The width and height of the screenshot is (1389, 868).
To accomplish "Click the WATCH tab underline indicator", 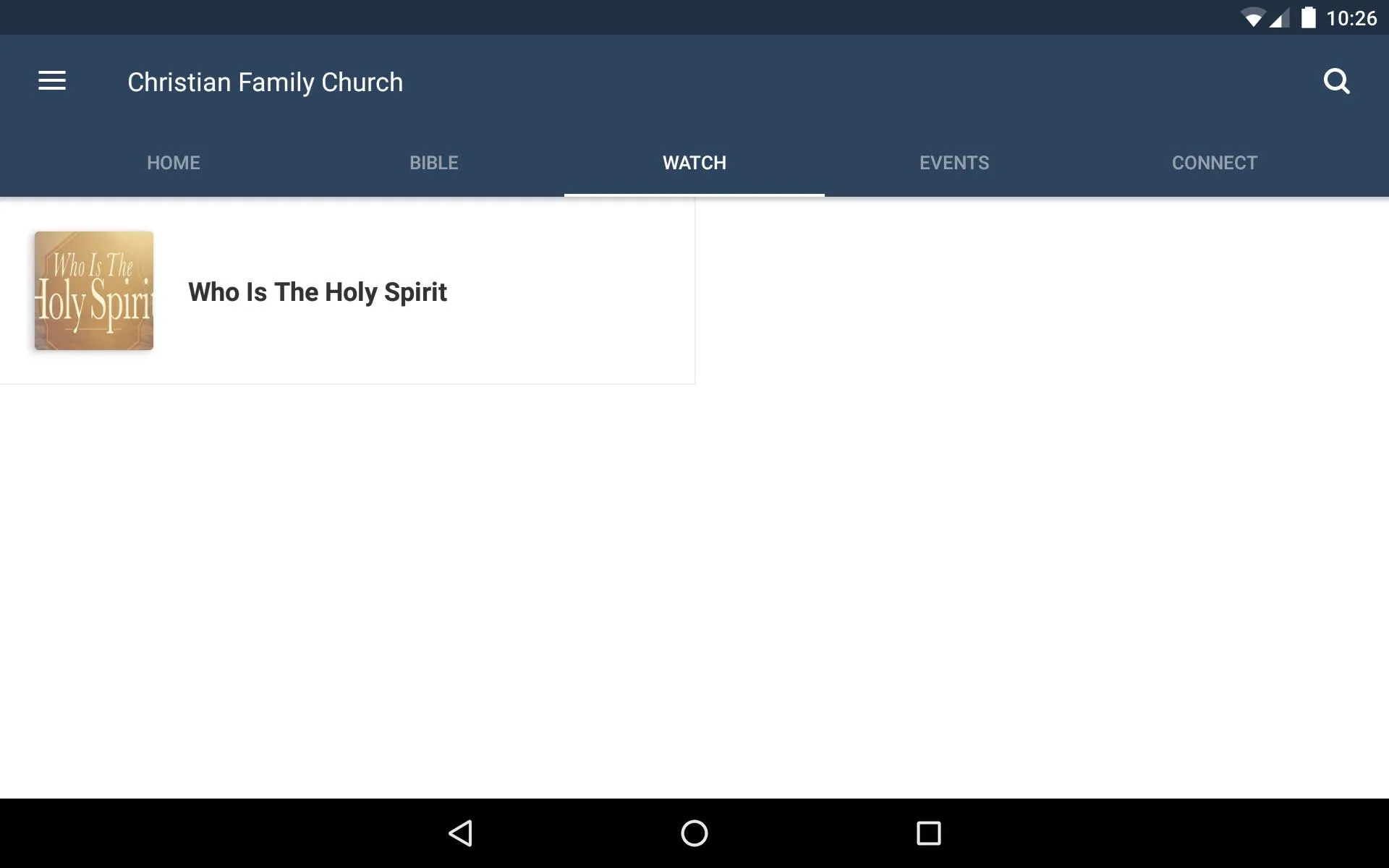I will coord(694,193).
